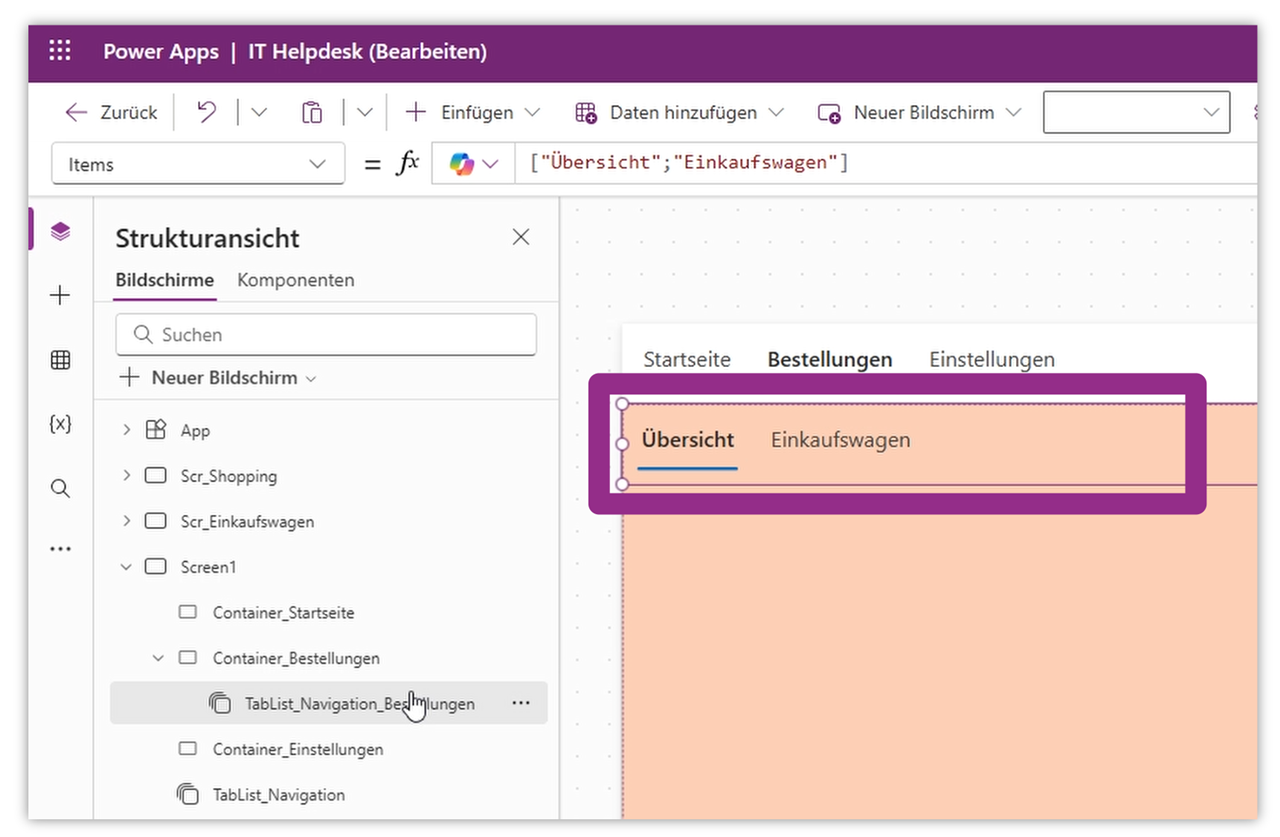Viewport: 1280px width, 837px height.
Task: Open the Variables {x} icon
Action: click(60, 423)
